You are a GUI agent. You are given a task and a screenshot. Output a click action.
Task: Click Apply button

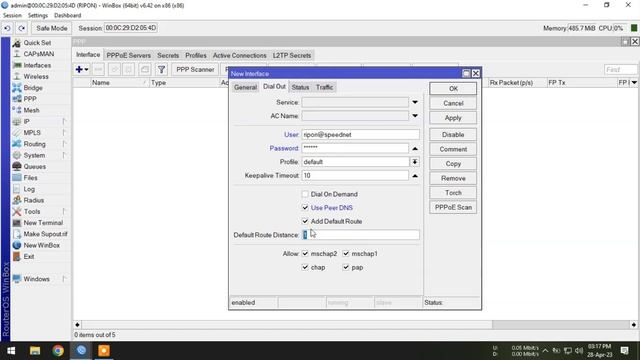[453, 118]
